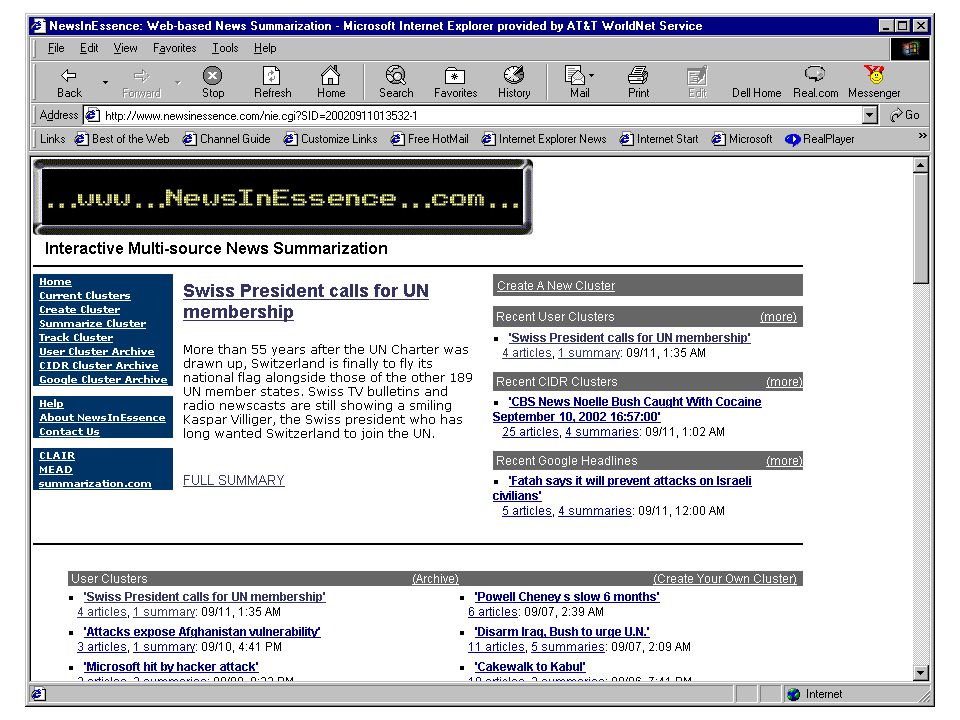Click (Create Your Own Cluster) link
The image size is (960, 720).
[724, 579]
